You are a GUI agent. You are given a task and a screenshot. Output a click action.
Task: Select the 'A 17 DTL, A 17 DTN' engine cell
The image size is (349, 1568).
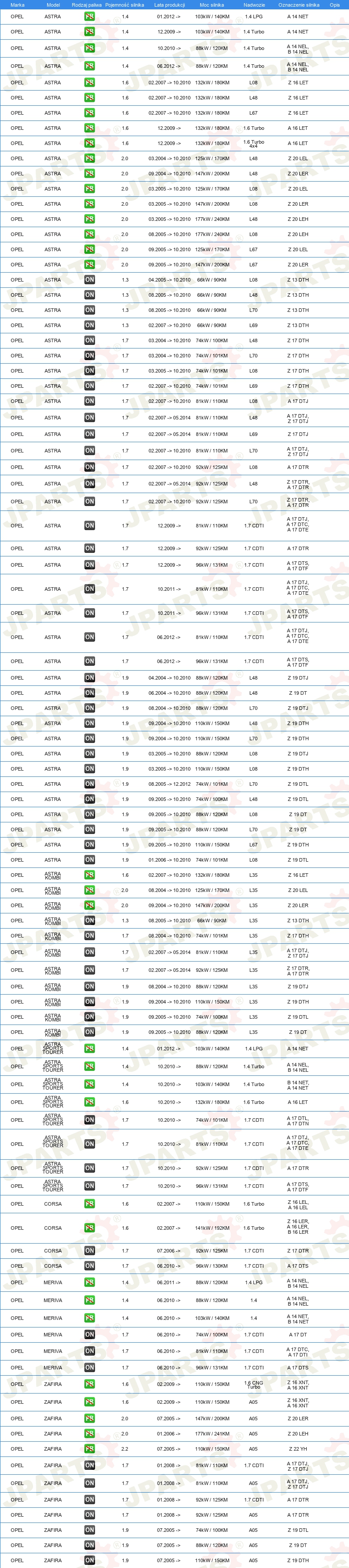point(298,1120)
